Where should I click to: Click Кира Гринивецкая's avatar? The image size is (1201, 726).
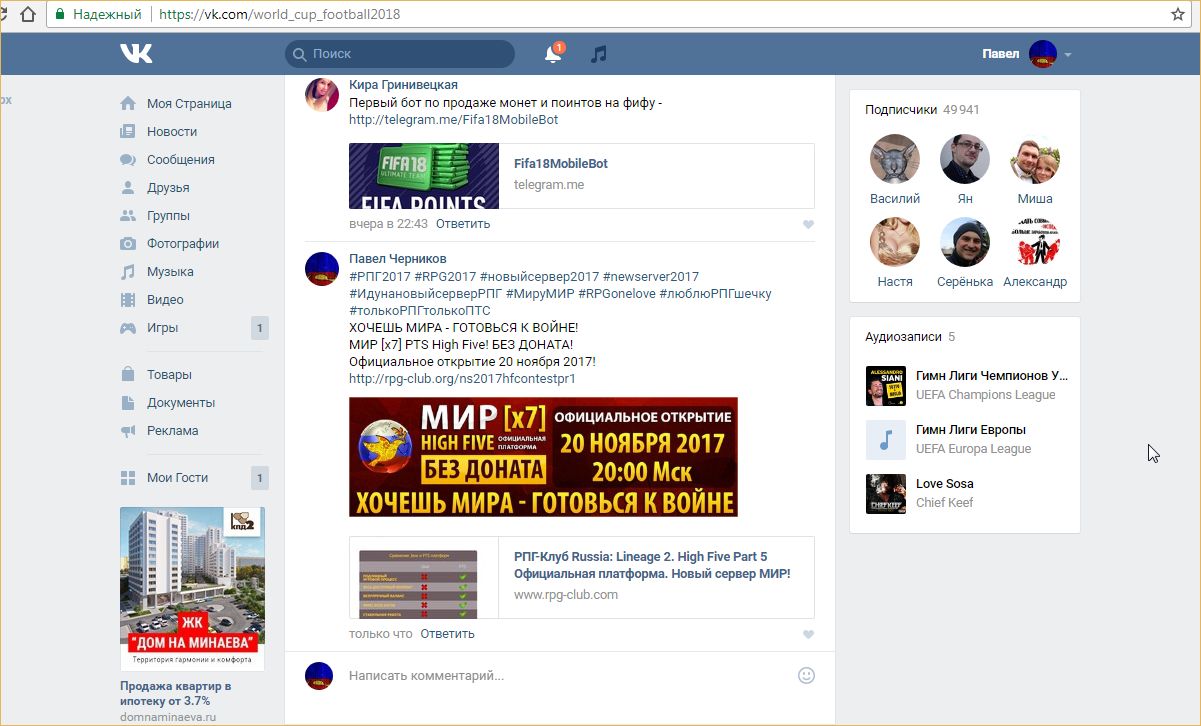tap(322, 94)
